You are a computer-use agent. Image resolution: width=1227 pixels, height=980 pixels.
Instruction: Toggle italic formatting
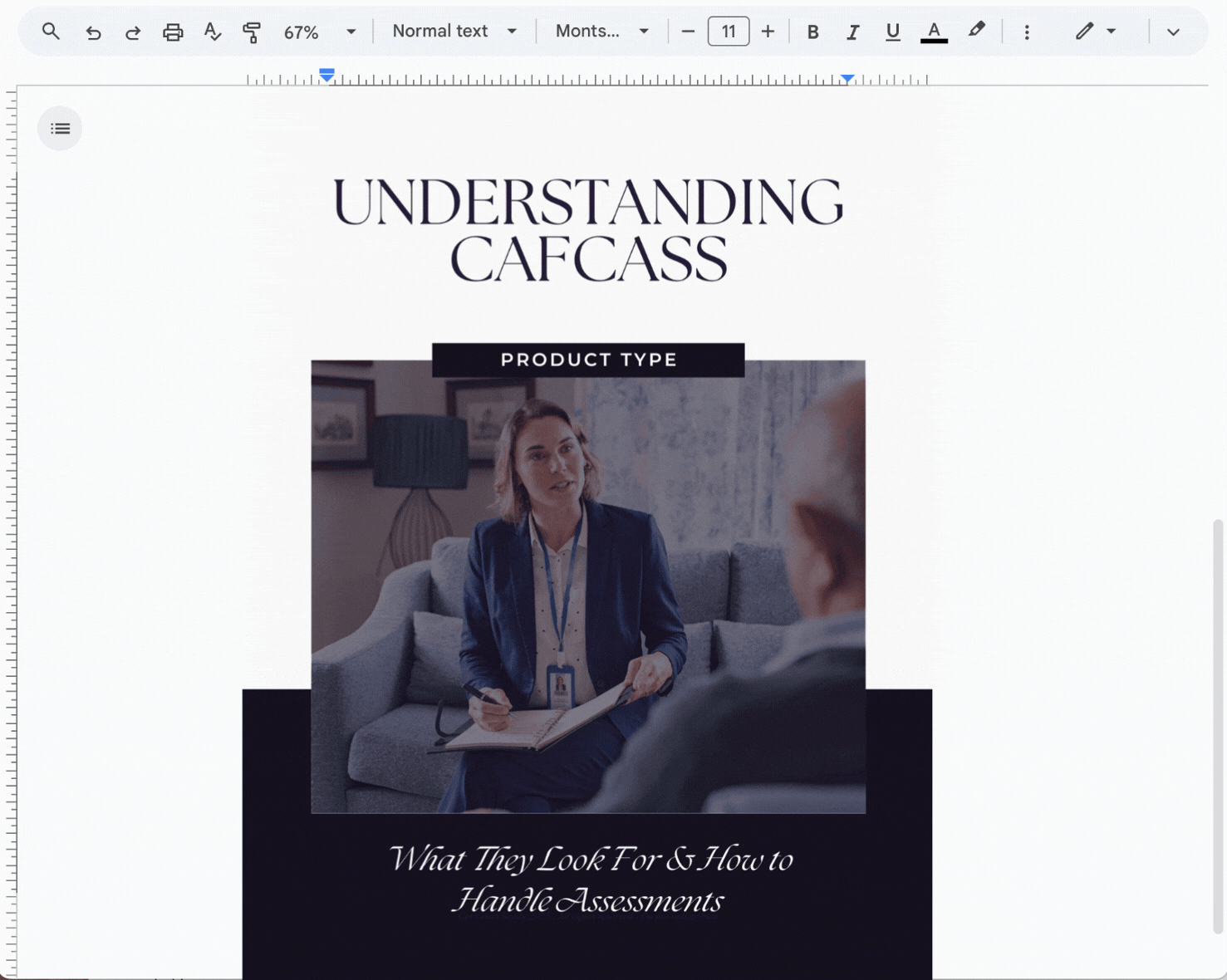(852, 31)
